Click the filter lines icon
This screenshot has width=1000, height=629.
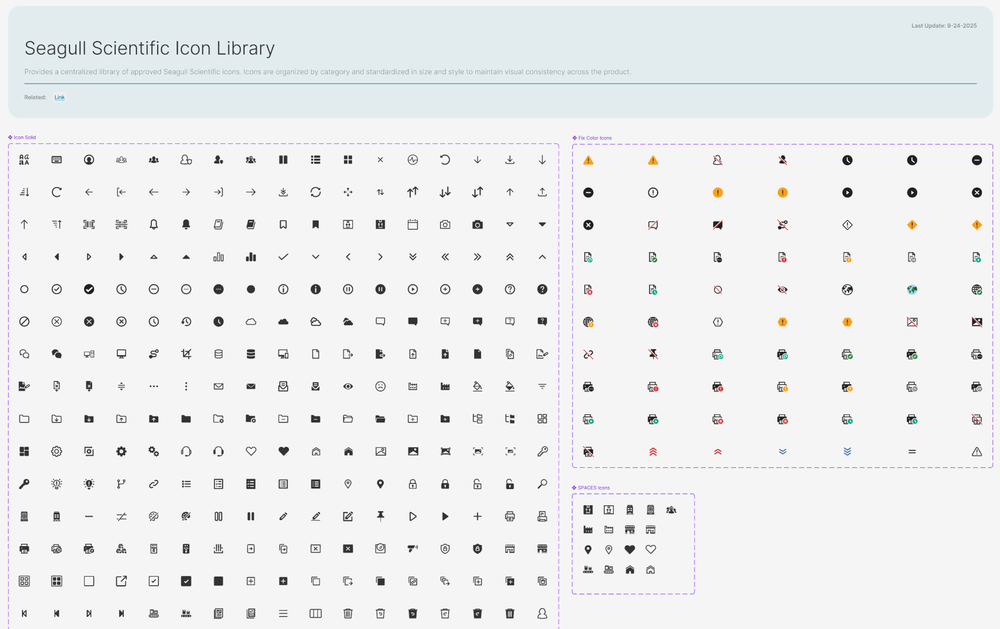click(542, 387)
